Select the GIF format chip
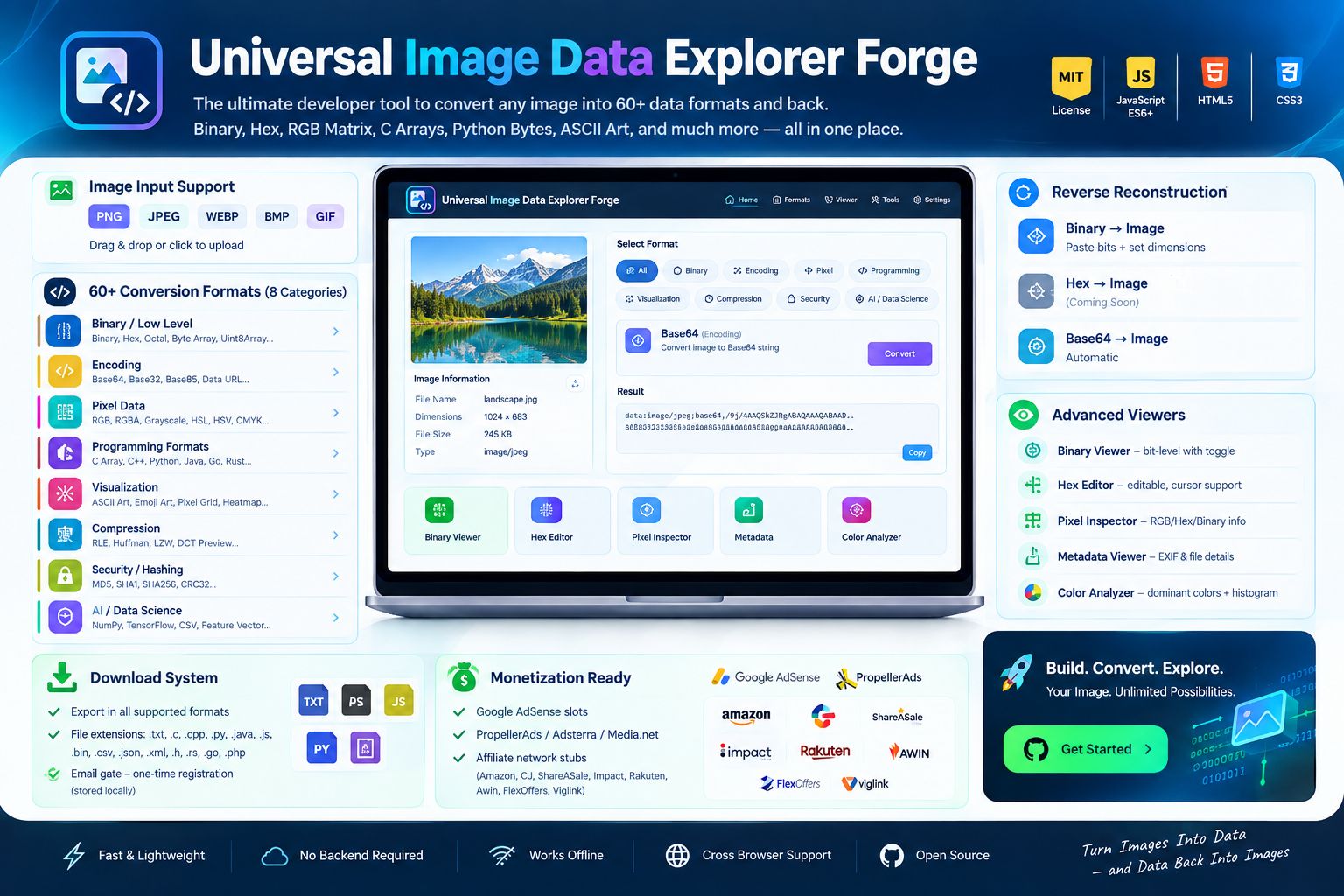The image size is (1344, 896). (x=325, y=216)
